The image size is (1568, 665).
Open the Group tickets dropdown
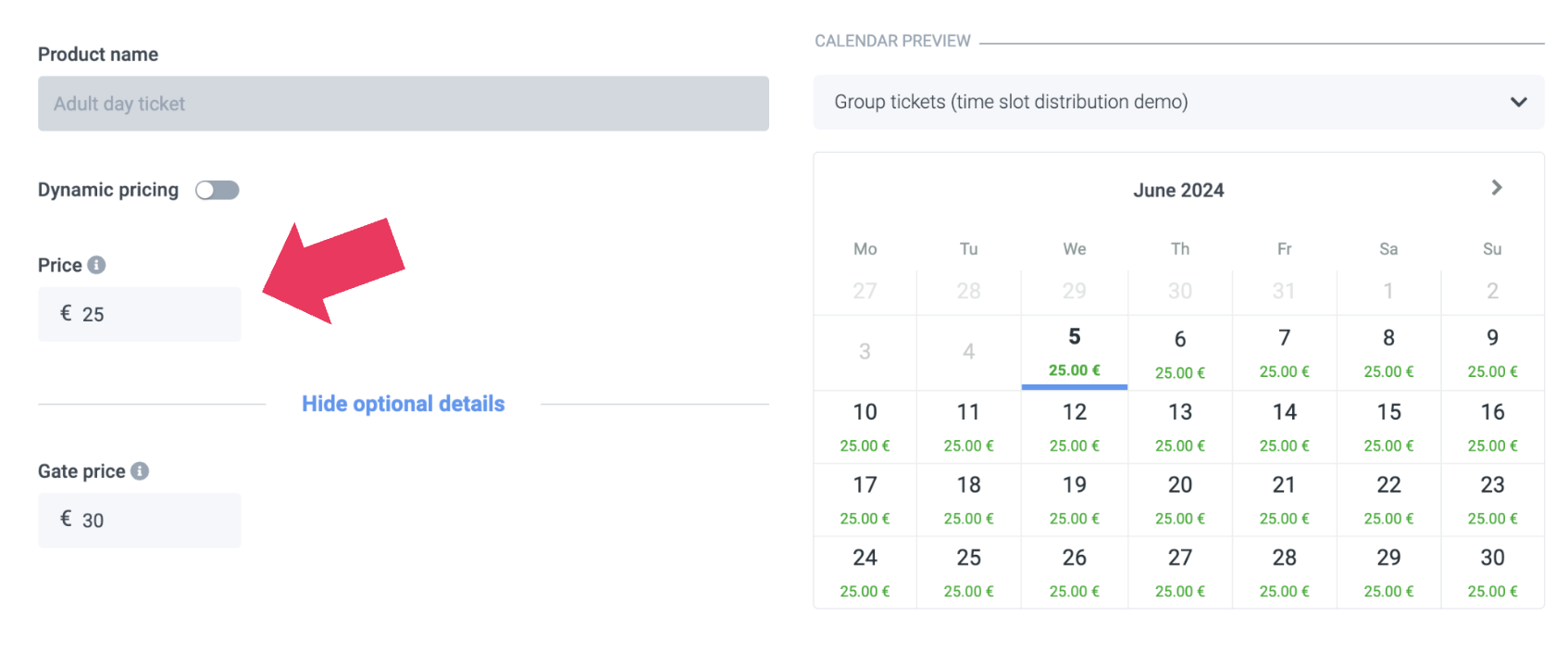1177,102
